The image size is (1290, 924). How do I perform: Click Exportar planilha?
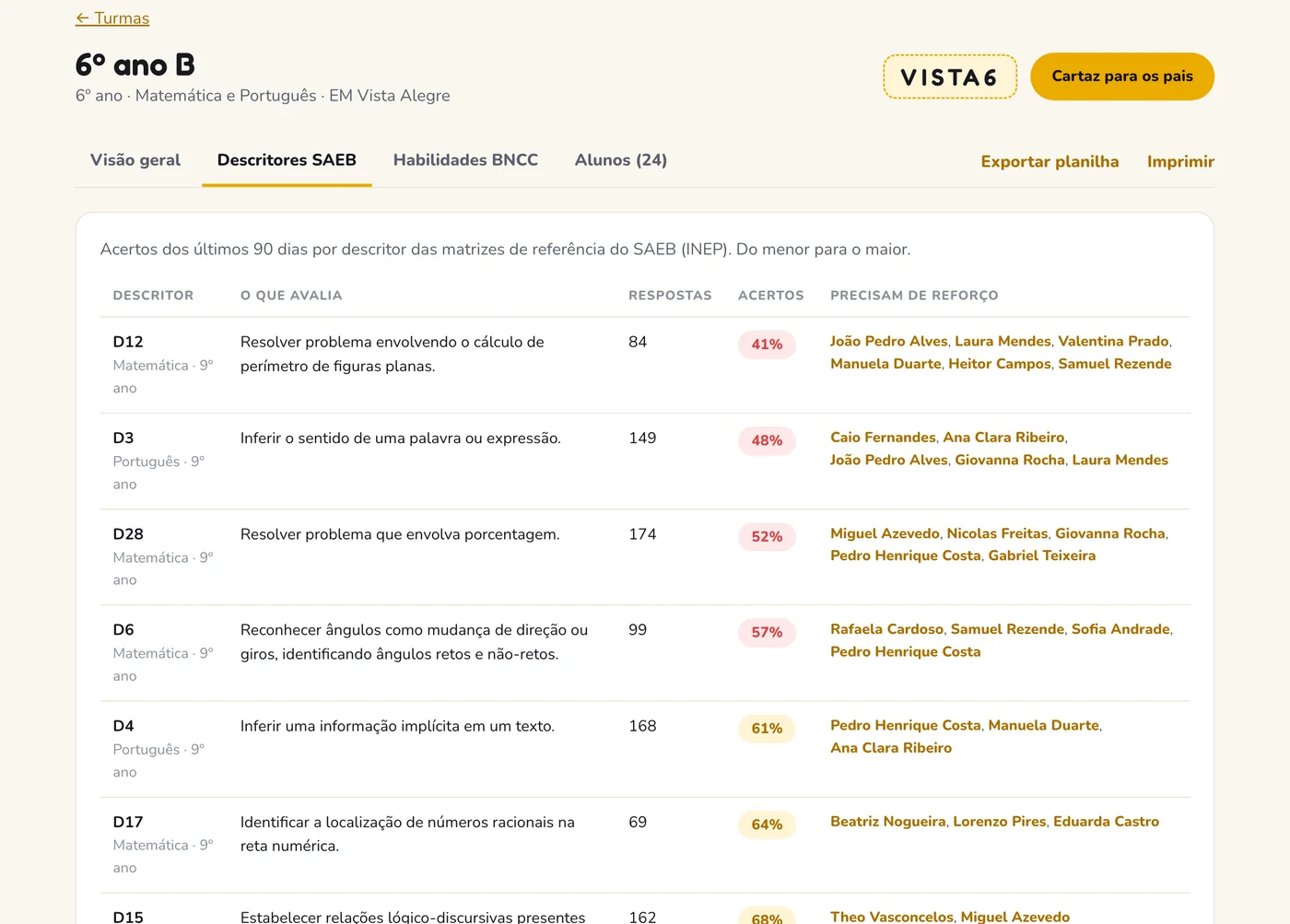click(x=1050, y=162)
